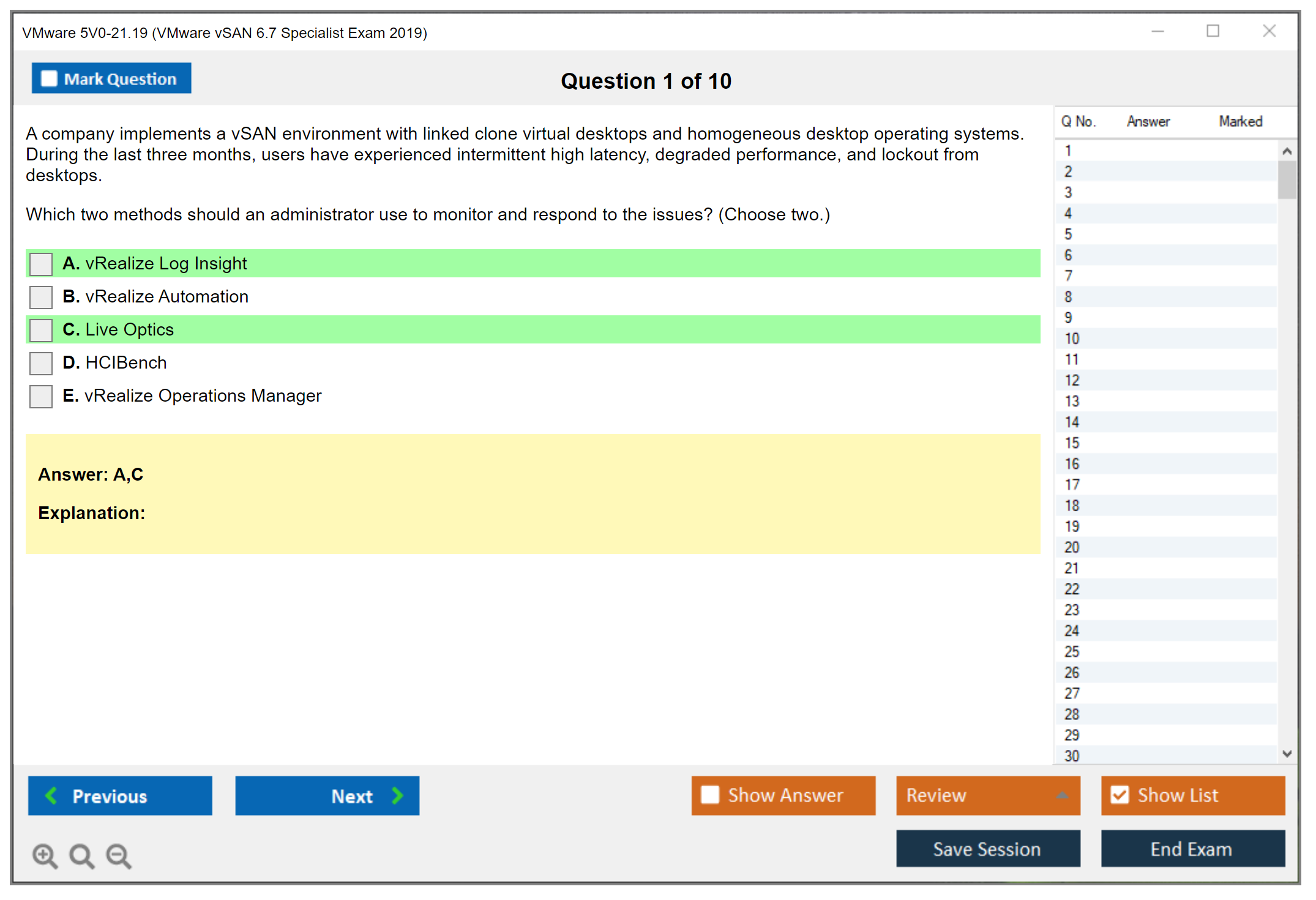Viewport: 1316px width, 900px height.
Task: Click the question list scroll up arrow
Action: pos(1287,151)
